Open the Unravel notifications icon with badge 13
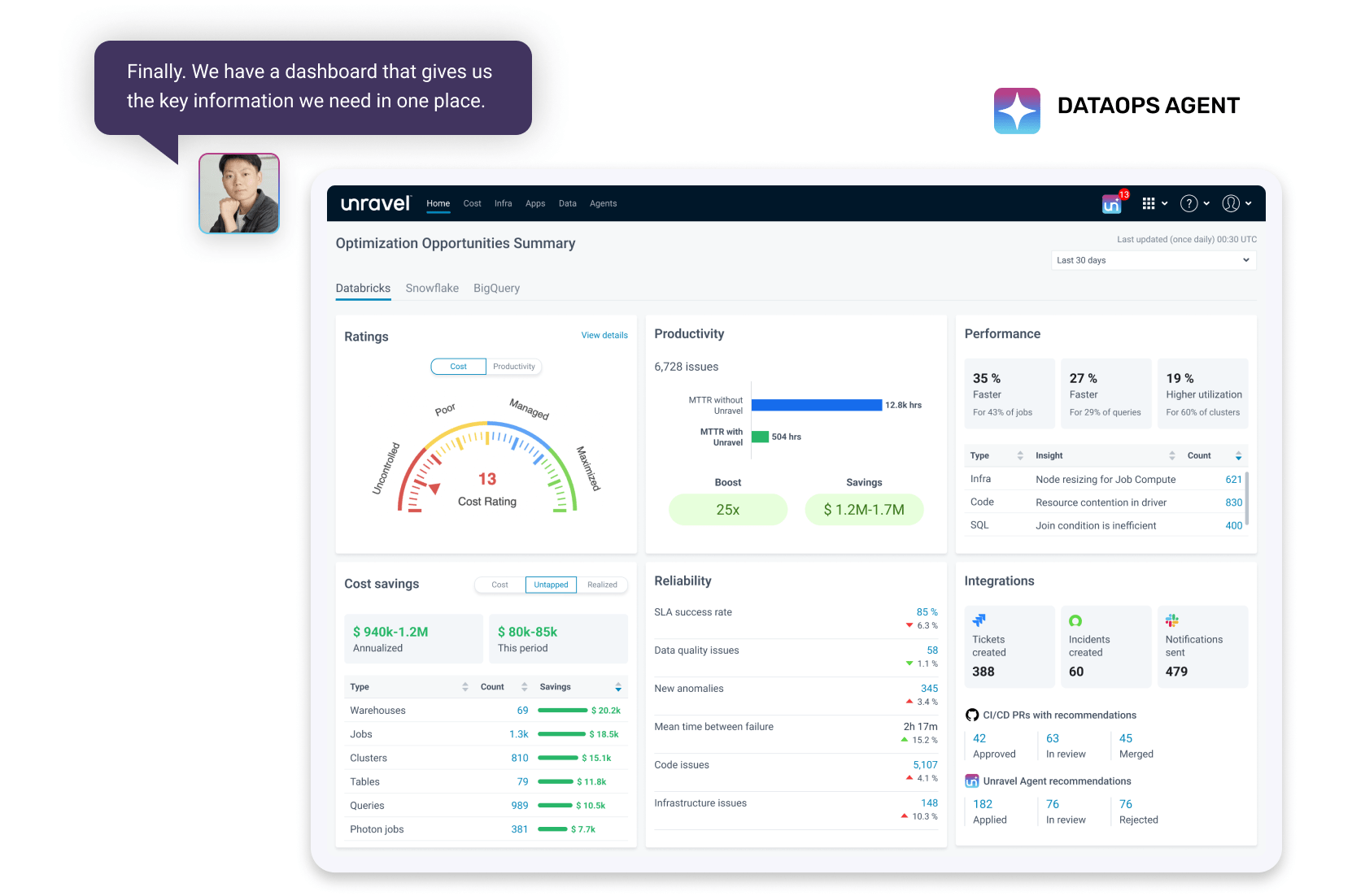The width and height of the screenshot is (1352, 896). 1112,204
